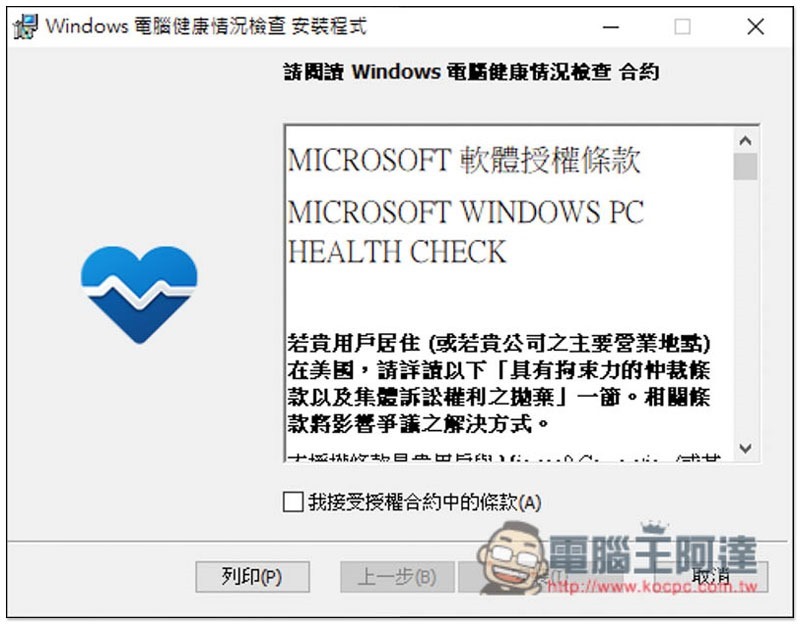Click the scroll down arrow of license text

(x=745, y=448)
